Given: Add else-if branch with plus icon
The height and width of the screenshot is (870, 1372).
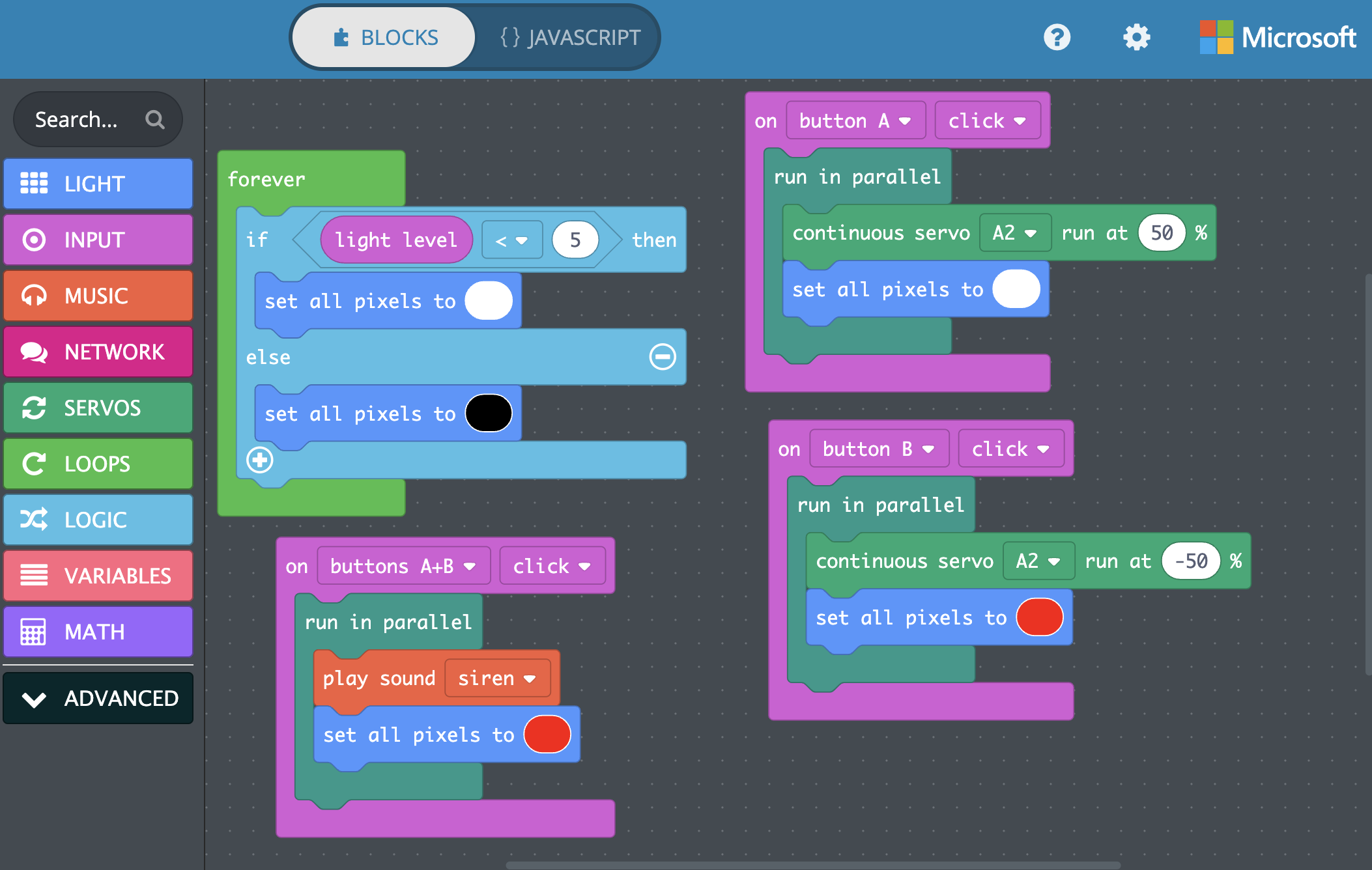Looking at the screenshot, I should click(259, 460).
